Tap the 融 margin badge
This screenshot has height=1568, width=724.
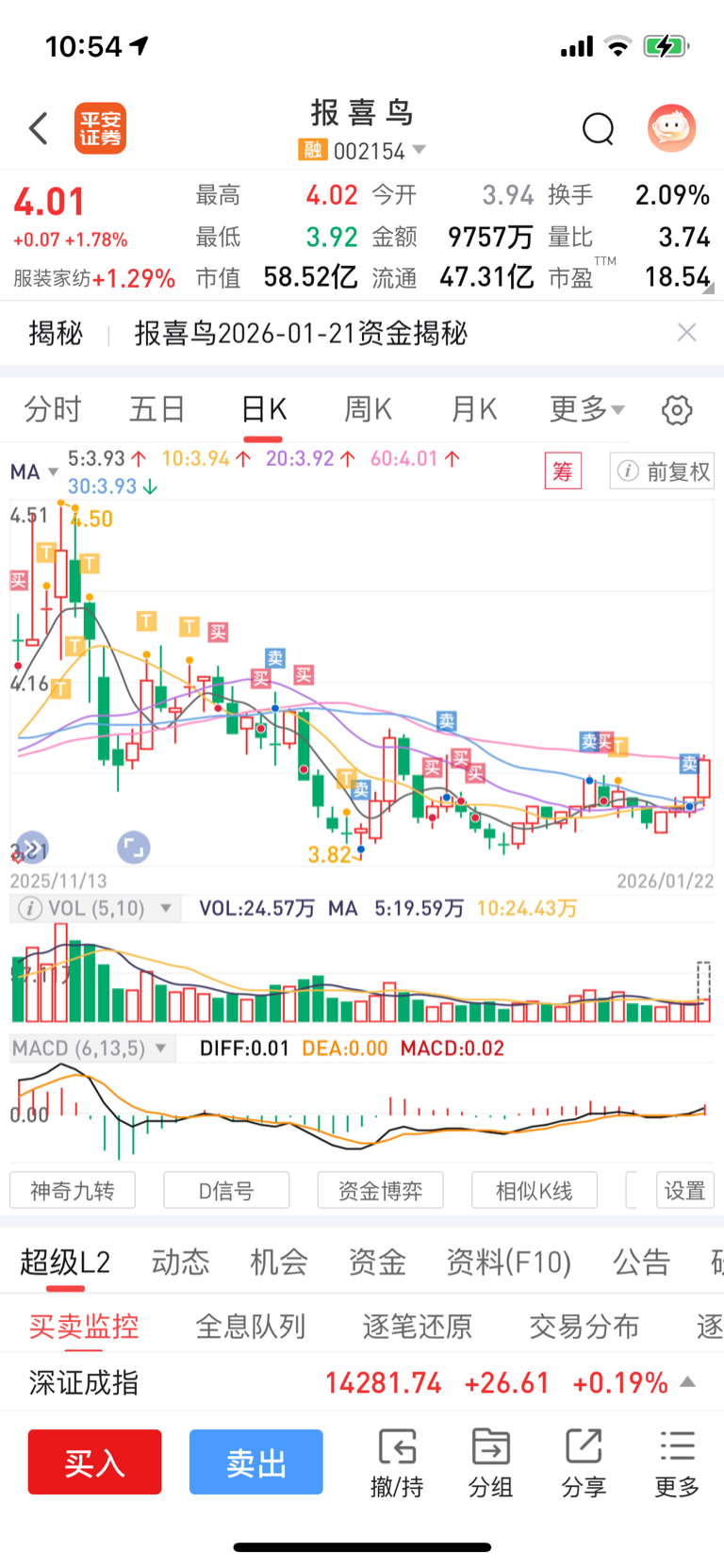click(313, 150)
